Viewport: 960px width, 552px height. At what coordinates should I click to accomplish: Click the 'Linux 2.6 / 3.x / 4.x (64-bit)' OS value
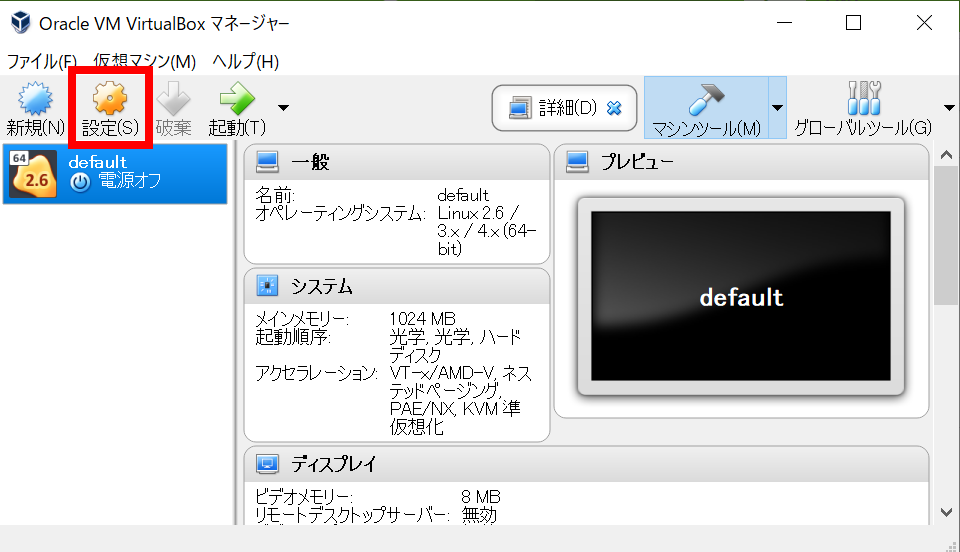pyautogui.click(x=487, y=231)
